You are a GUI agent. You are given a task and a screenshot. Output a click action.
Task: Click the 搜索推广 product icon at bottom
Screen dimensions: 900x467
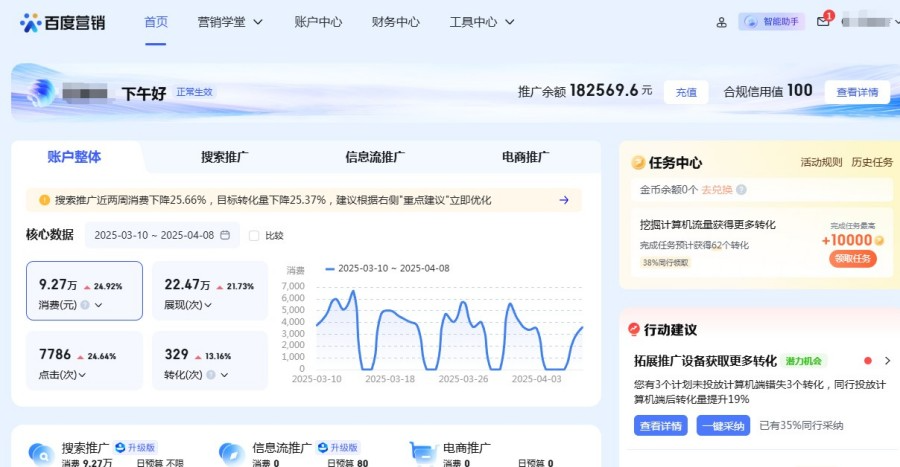click(41, 454)
